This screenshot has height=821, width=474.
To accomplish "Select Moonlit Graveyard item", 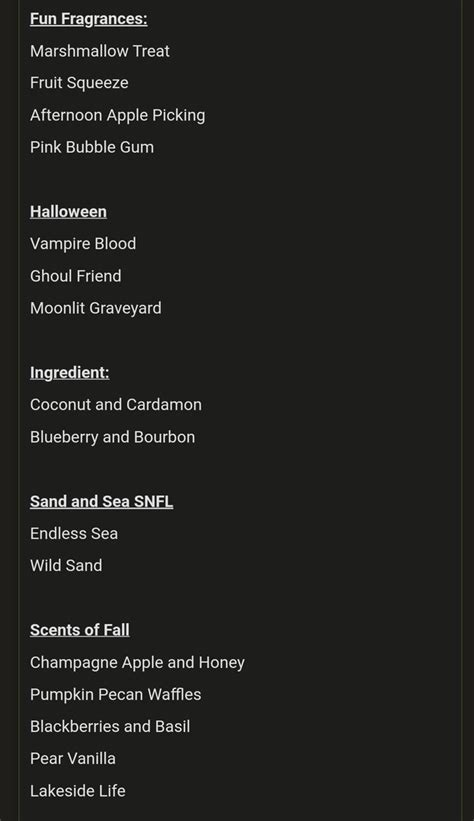I will click(x=95, y=308).
